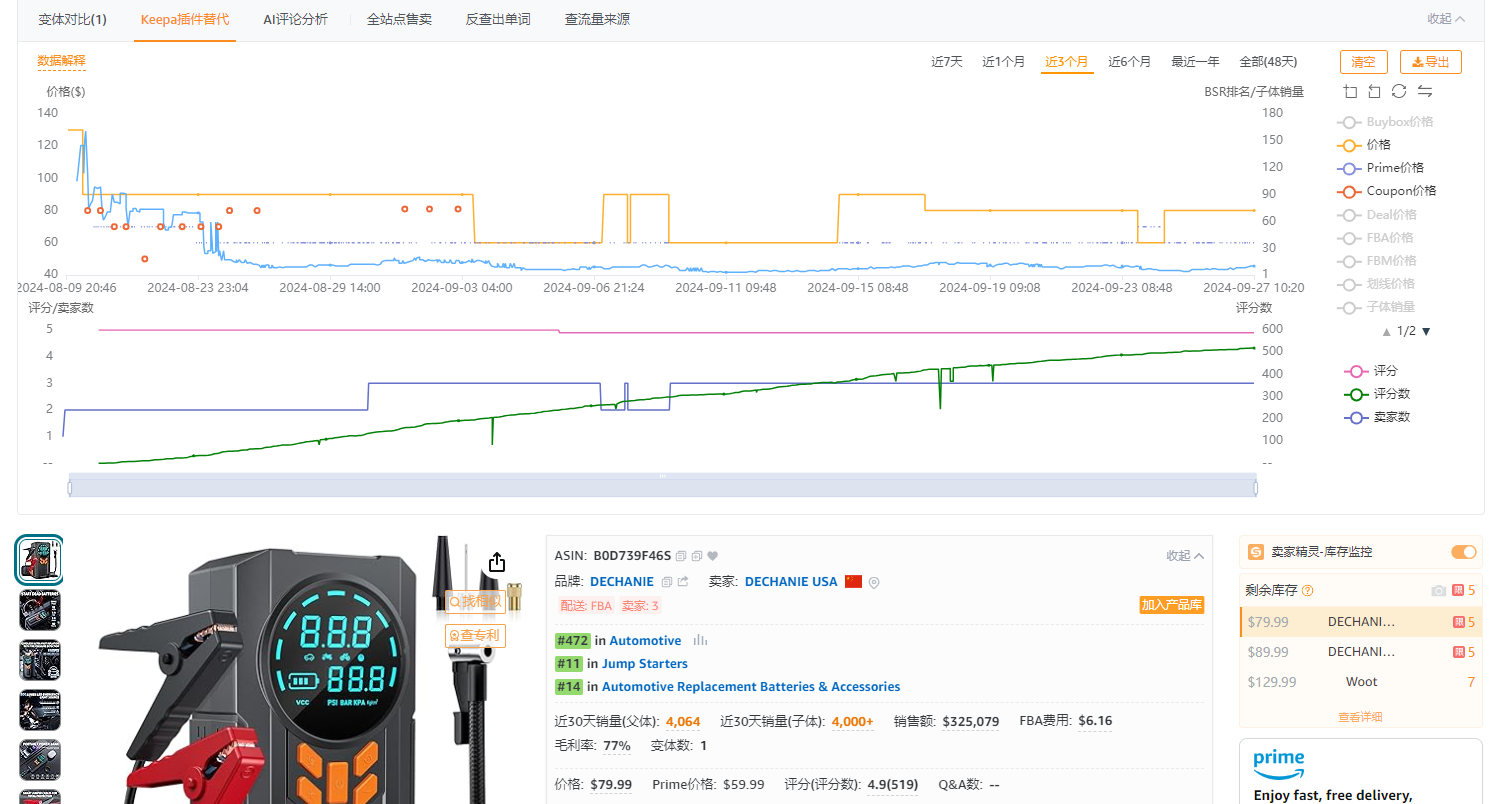Switch to 变体对比(1) tab
The width and height of the screenshot is (1502, 804).
click(73, 19)
